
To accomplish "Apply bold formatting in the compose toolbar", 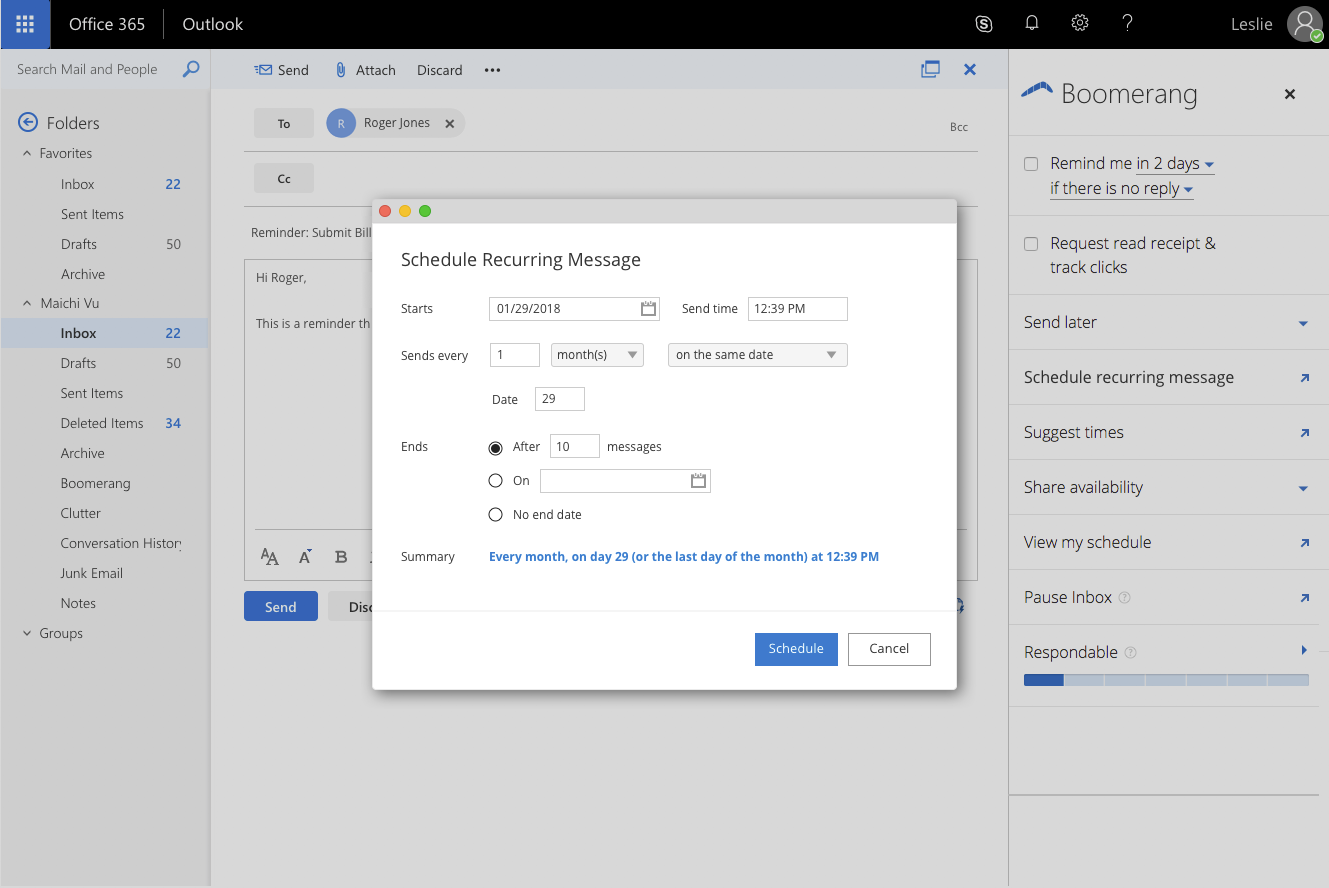I will [339, 557].
